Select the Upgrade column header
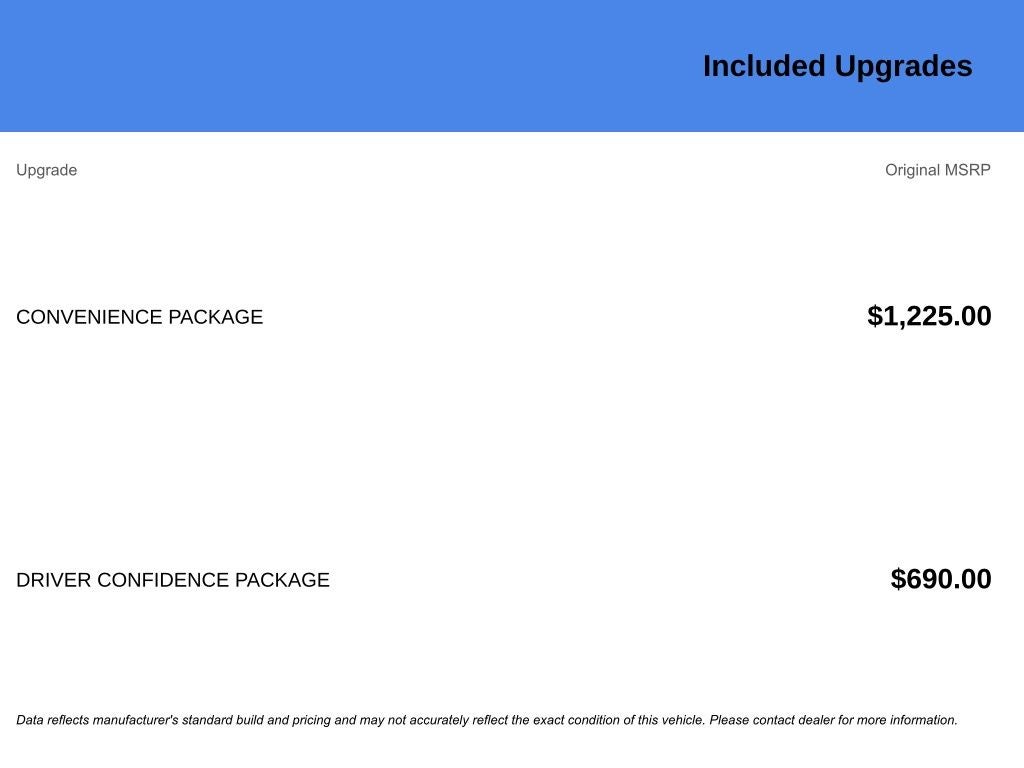1024x768 pixels. tap(46, 170)
